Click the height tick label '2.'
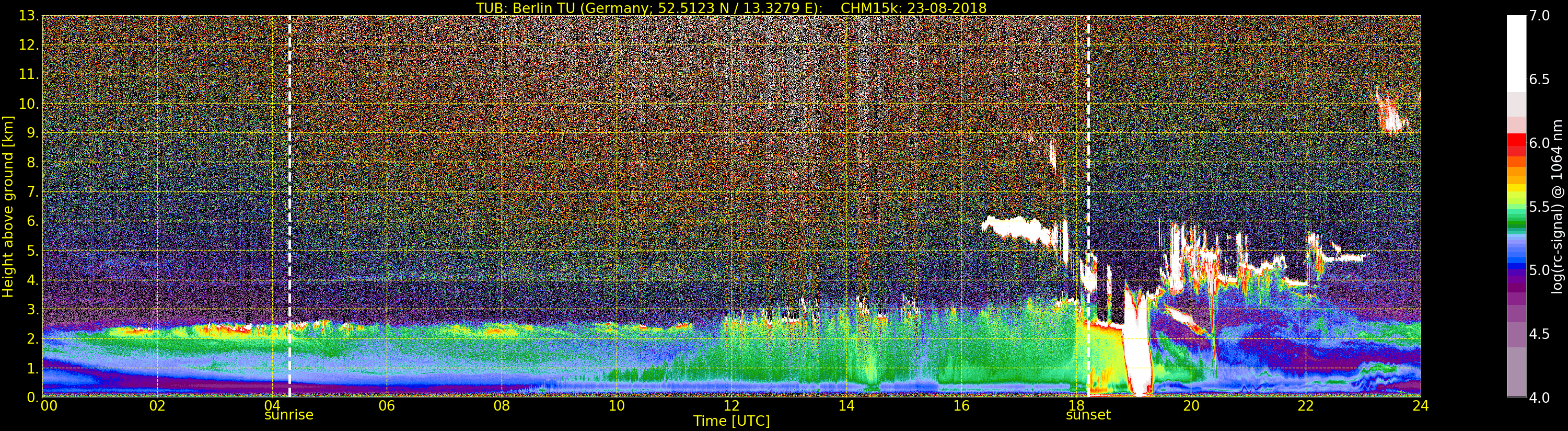This screenshot has width=1568, height=431. (32, 338)
